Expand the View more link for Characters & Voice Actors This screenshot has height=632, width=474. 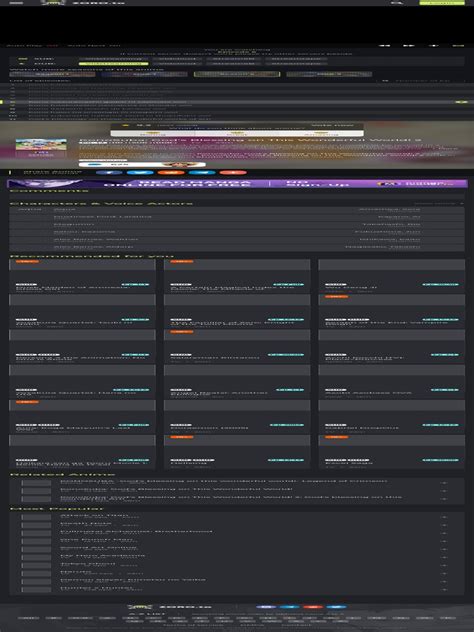tap(439, 204)
